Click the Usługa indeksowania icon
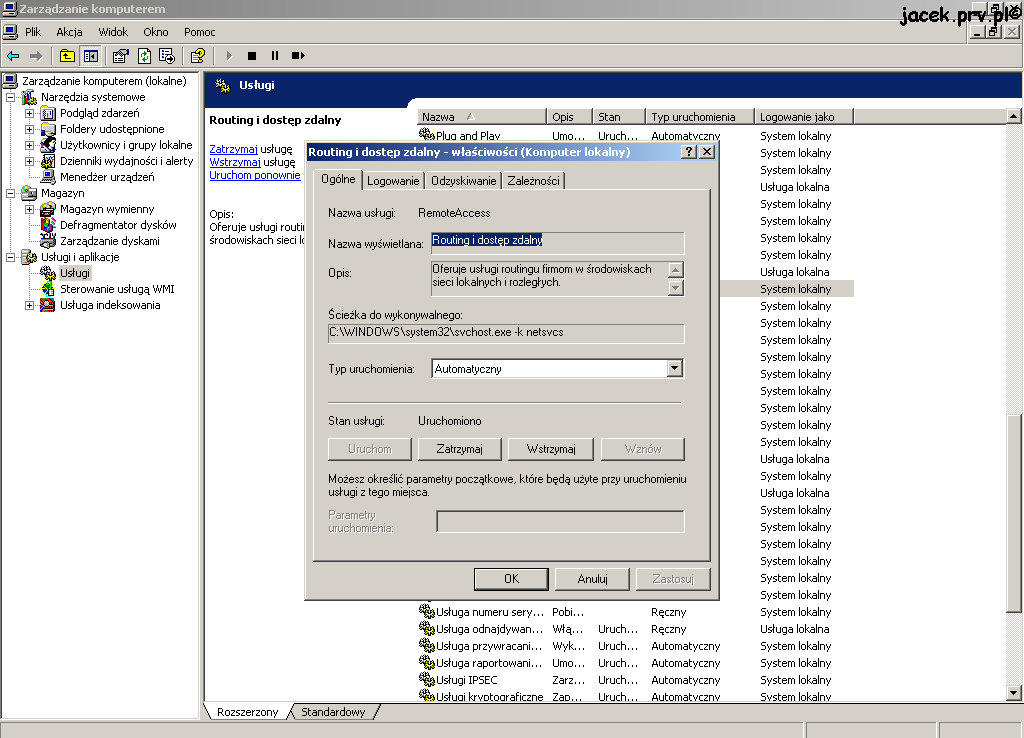The image size is (1024, 738). [48, 305]
